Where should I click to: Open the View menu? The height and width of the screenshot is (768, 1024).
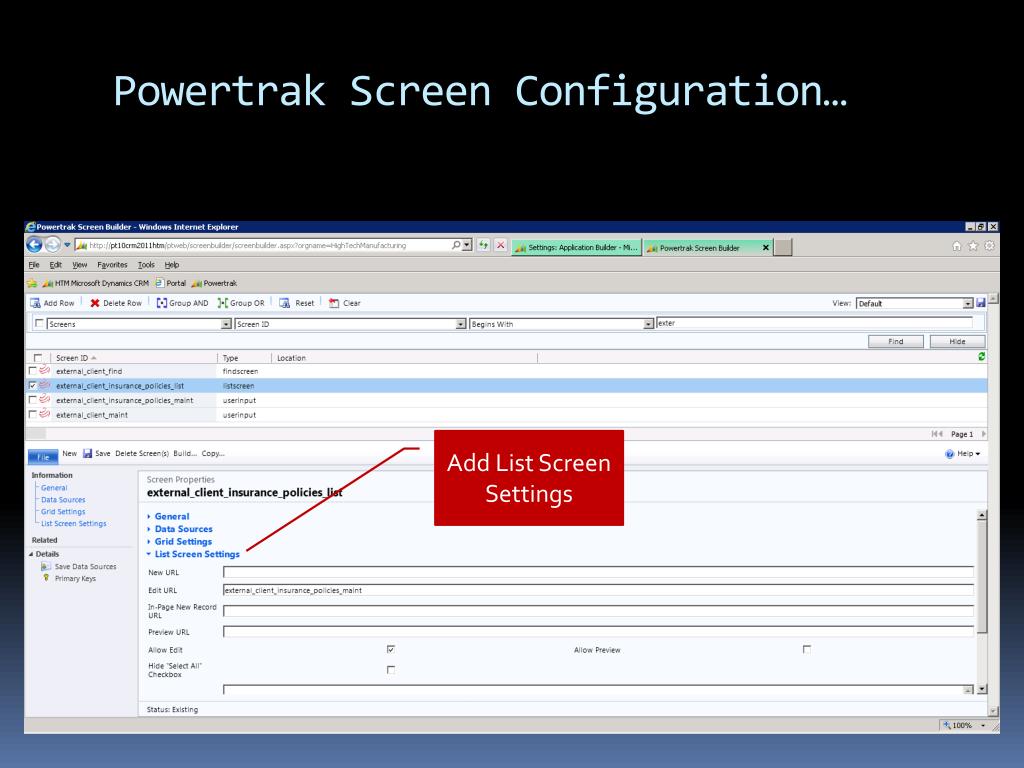pos(80,265)
